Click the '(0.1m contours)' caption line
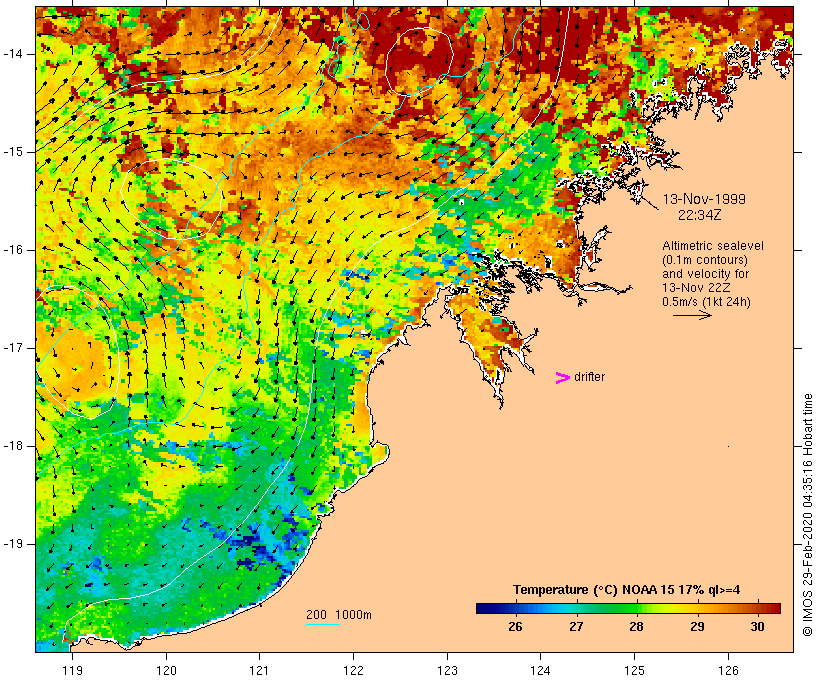 click(704, 260)
